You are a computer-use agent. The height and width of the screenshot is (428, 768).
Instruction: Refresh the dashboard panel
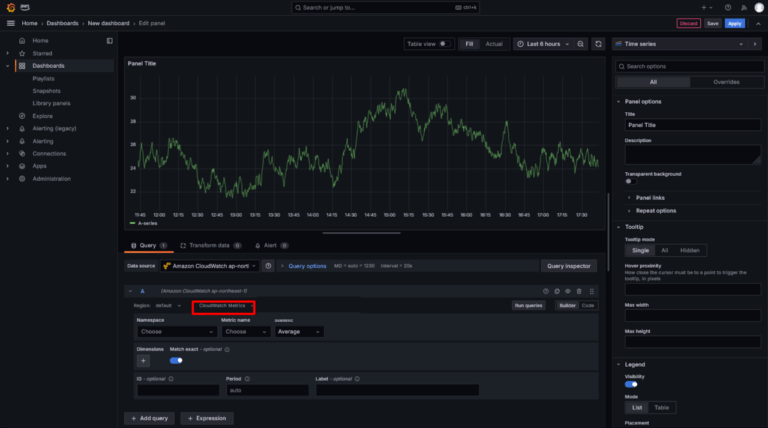point(599,44)
